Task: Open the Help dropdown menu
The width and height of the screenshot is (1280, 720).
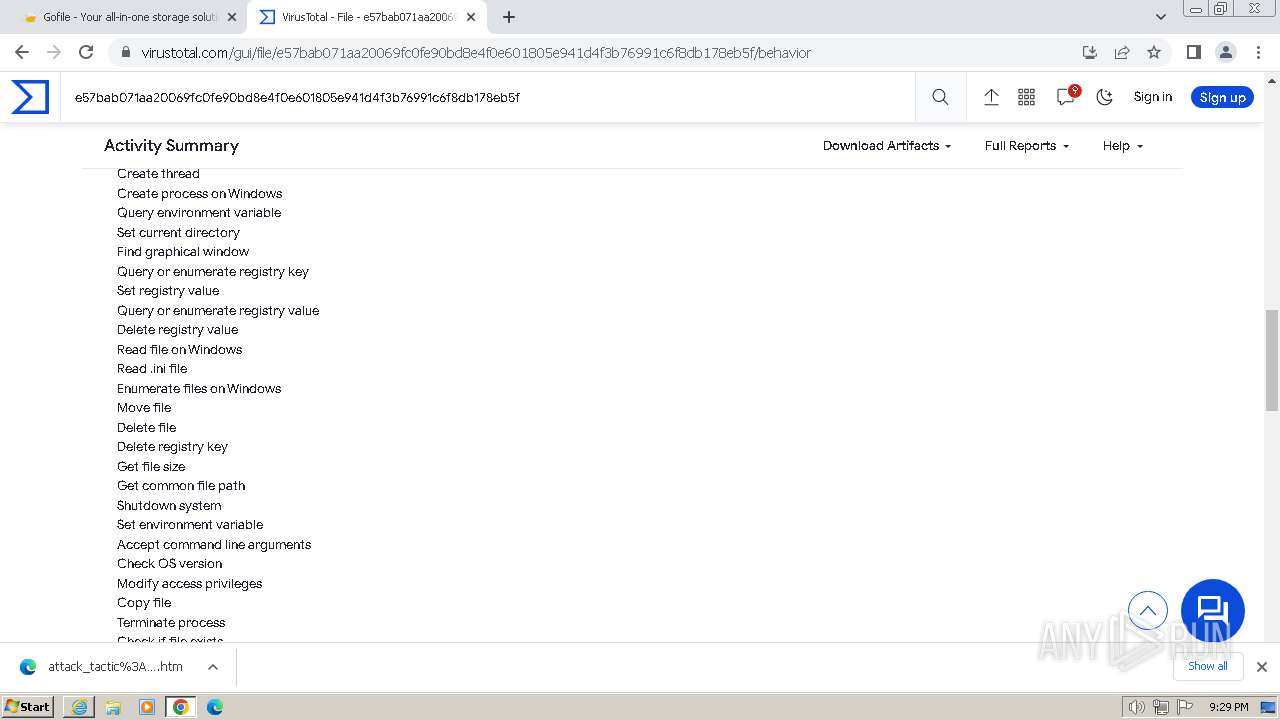Action: point(1123,146)
